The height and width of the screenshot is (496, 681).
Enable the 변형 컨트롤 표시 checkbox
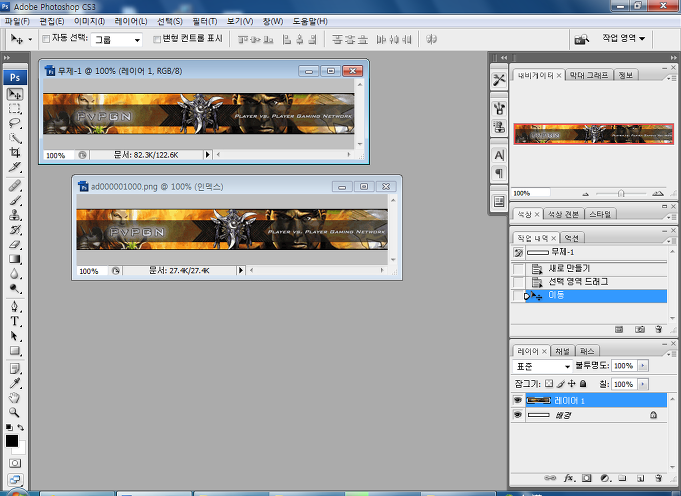point(157,39)
